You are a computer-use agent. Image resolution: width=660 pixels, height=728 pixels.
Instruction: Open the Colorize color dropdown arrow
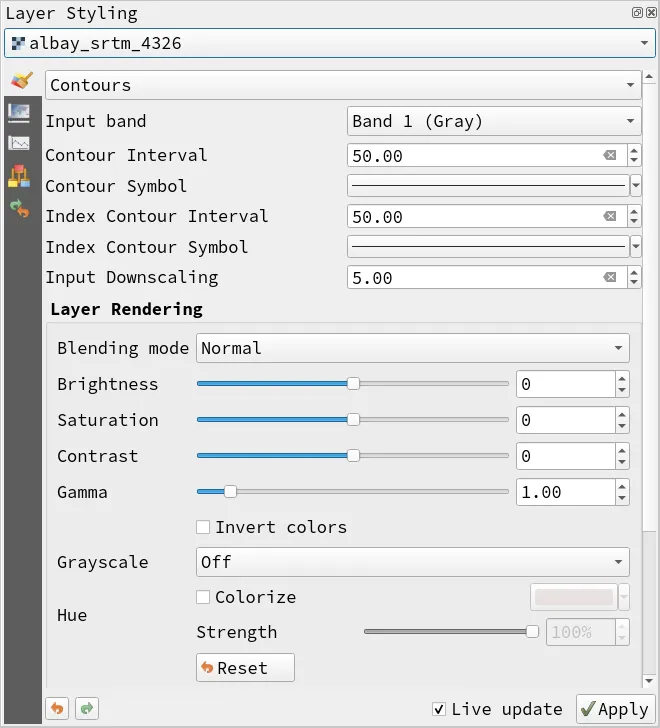624,597
